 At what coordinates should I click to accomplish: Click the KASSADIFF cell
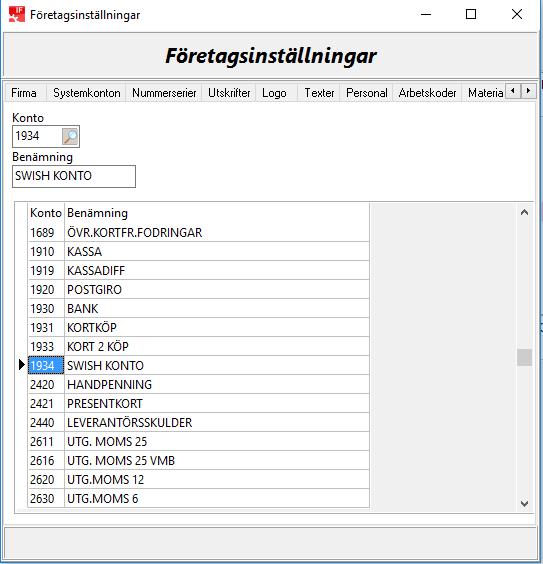217,270
